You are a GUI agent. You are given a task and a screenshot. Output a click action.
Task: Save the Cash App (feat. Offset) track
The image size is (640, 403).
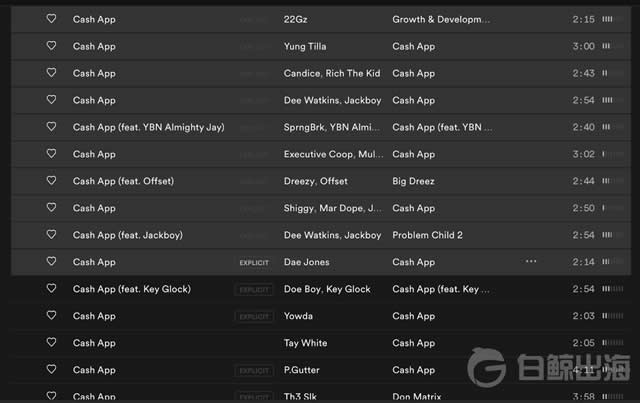pyautogui.click(x=51, y=181)
